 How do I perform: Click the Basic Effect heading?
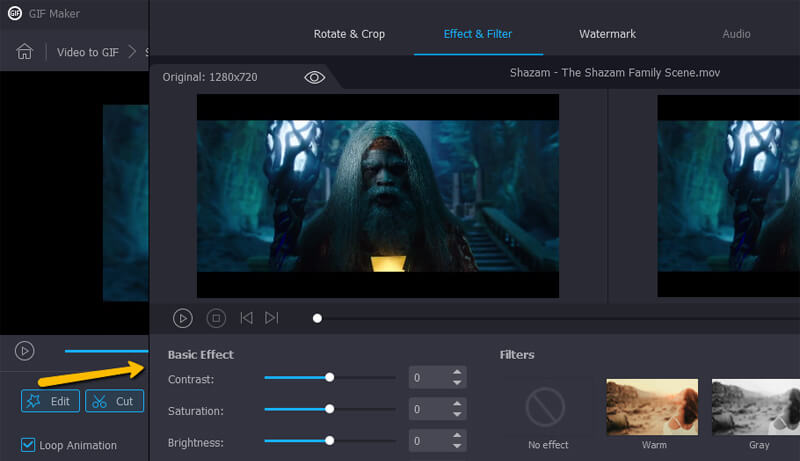coord(201,354)
